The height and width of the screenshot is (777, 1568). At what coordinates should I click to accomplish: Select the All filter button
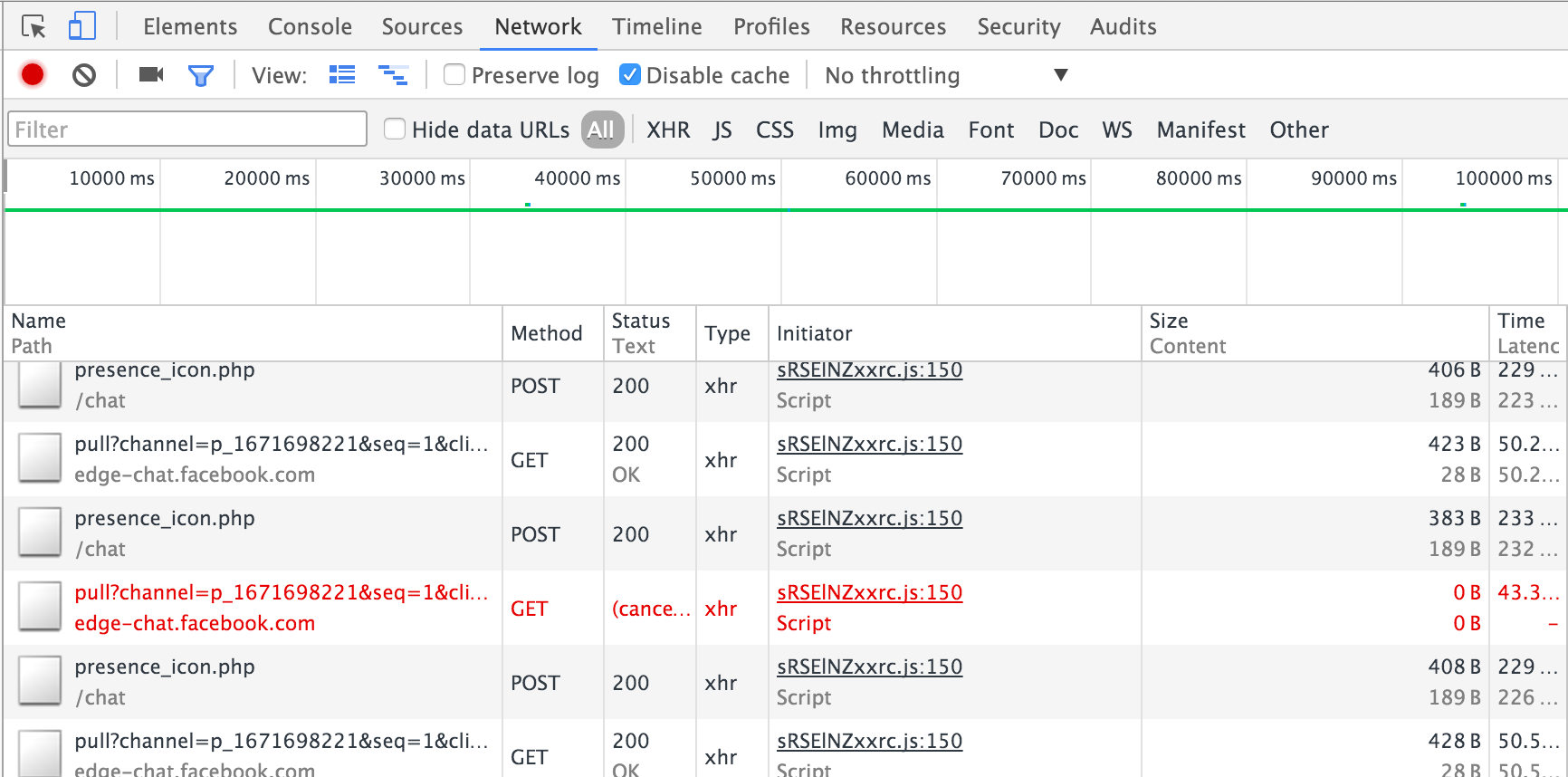[x=602, y=129]
